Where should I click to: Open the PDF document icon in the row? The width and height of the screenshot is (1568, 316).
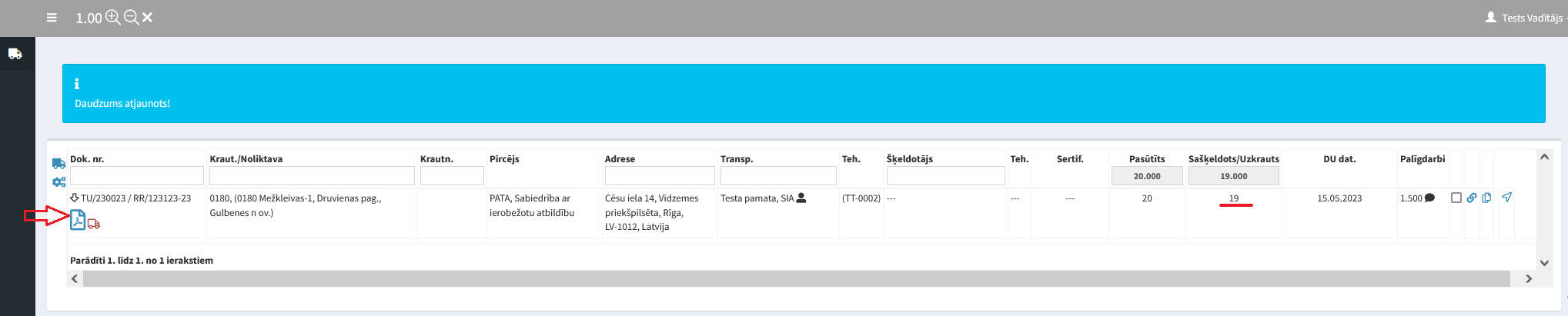point(78,220)
